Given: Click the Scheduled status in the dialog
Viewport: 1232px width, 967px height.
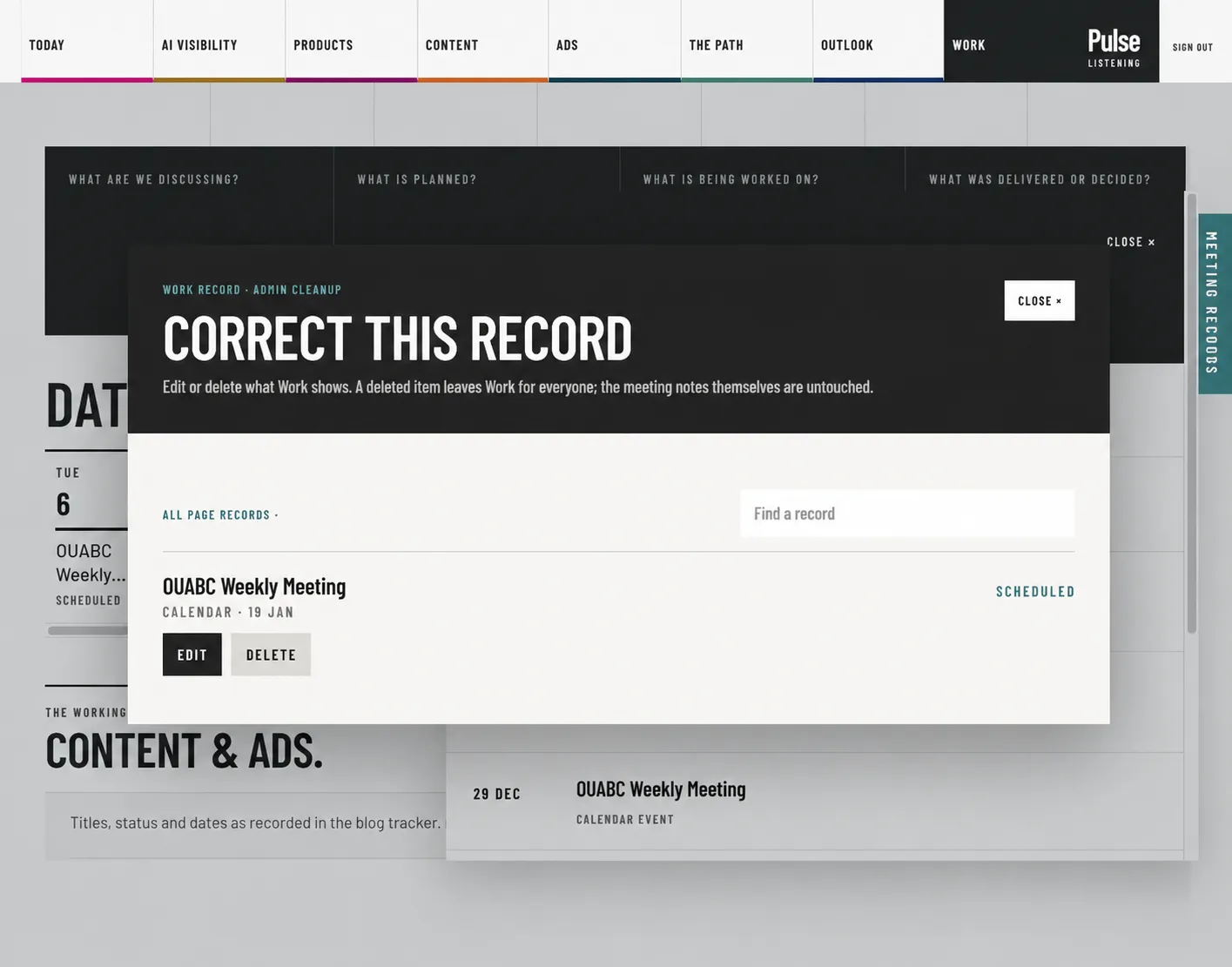Looking at the screenshot, I should click(x=1036, y=592).
